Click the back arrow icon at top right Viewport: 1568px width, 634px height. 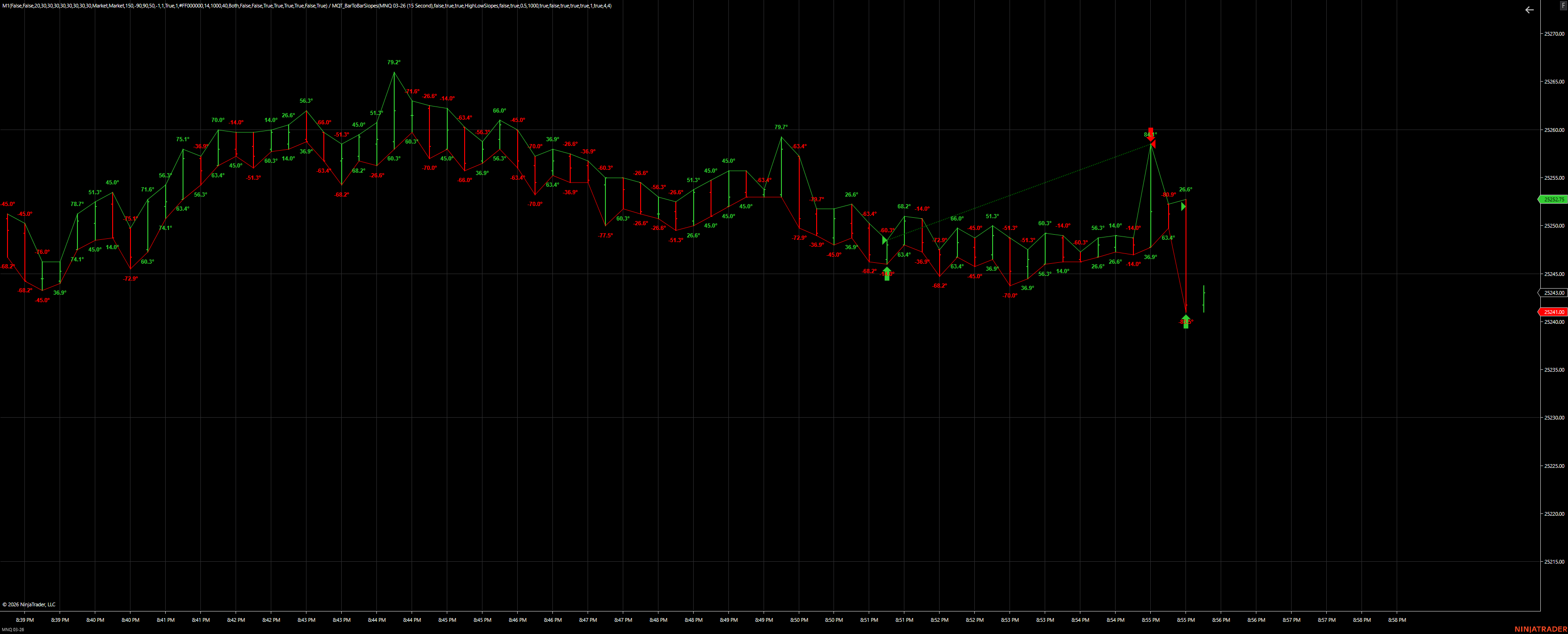point(1529,10)
